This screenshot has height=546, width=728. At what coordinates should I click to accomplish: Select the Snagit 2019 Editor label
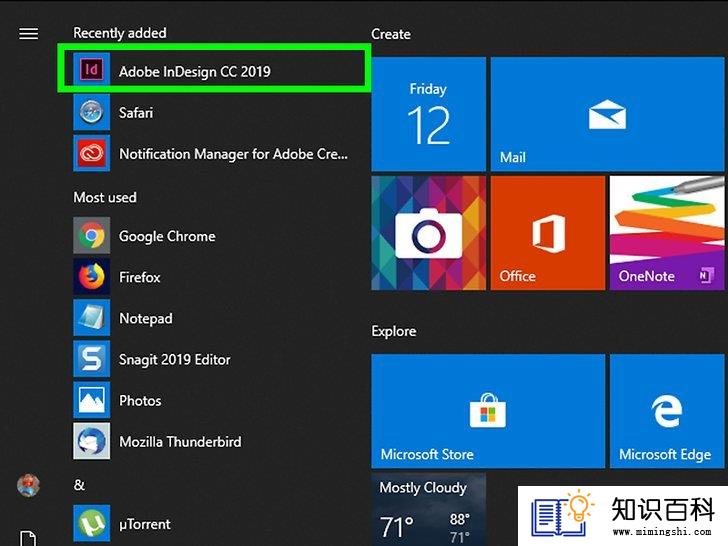click(x=175, y=360)
